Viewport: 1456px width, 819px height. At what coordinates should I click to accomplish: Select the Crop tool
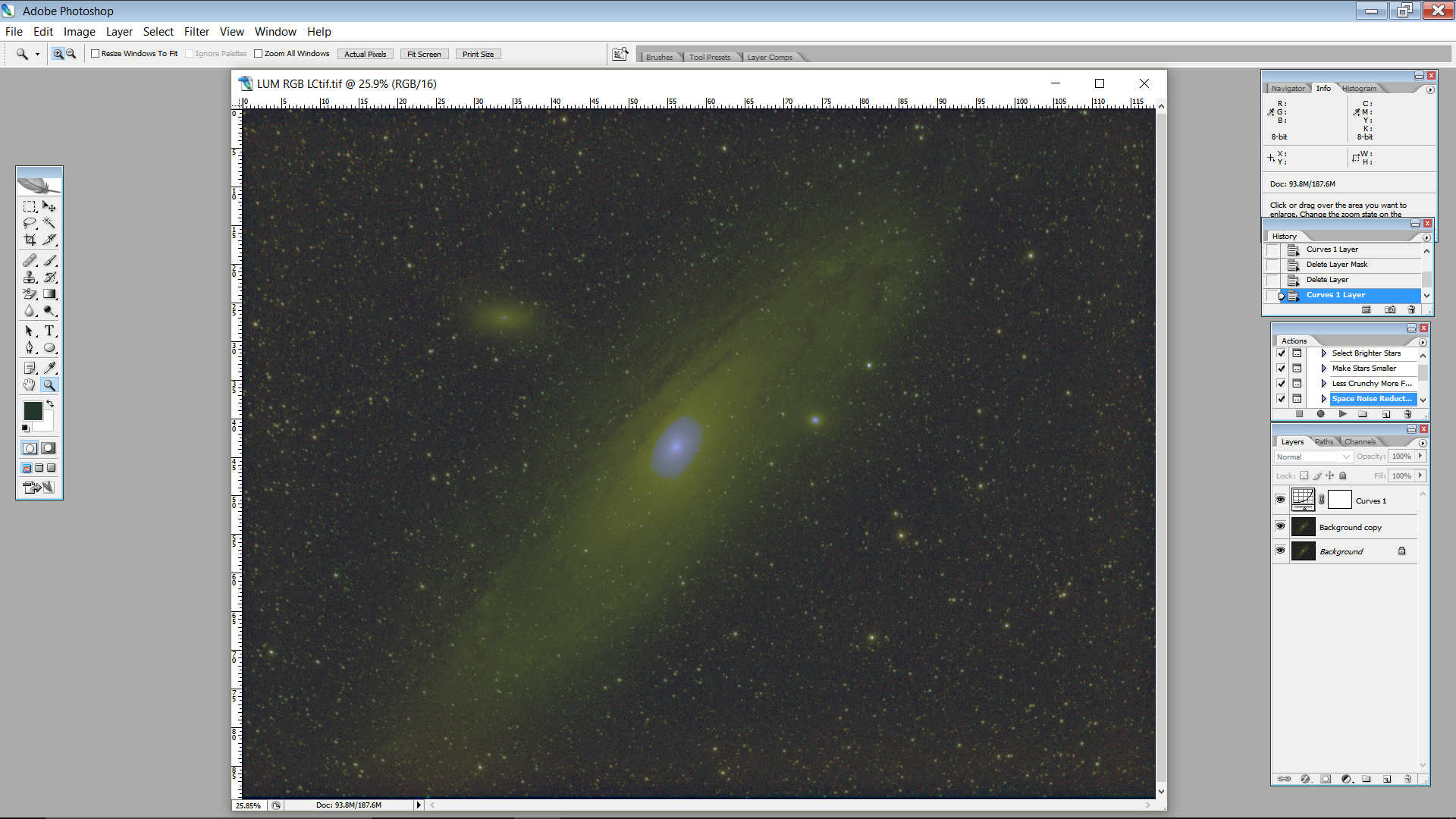point(30,240)
